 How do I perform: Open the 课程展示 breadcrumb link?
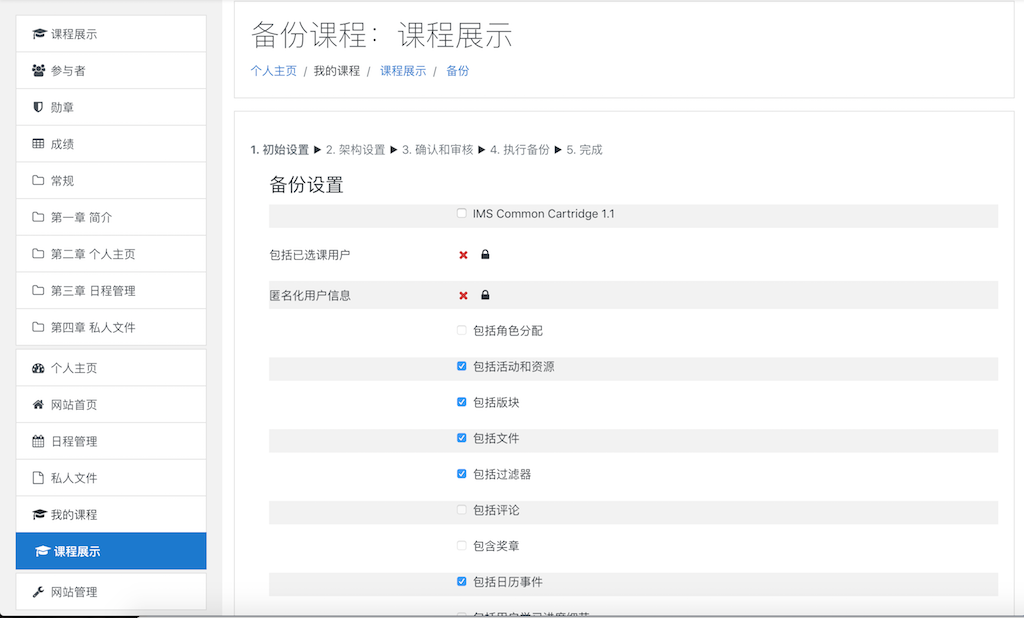click(403, 71)
